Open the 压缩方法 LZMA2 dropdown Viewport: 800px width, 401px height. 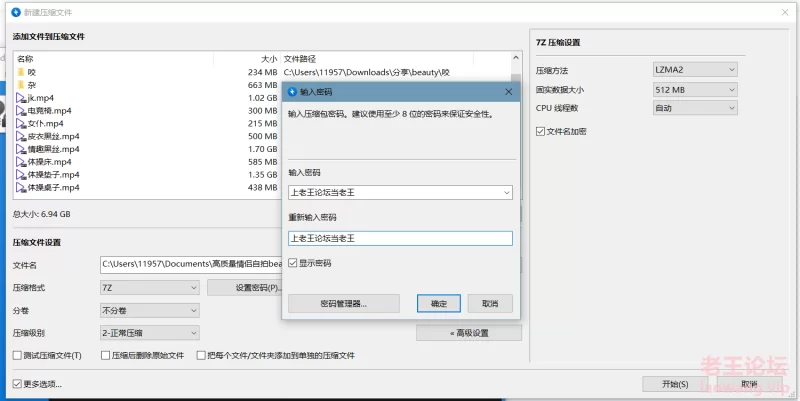point(695,69)
